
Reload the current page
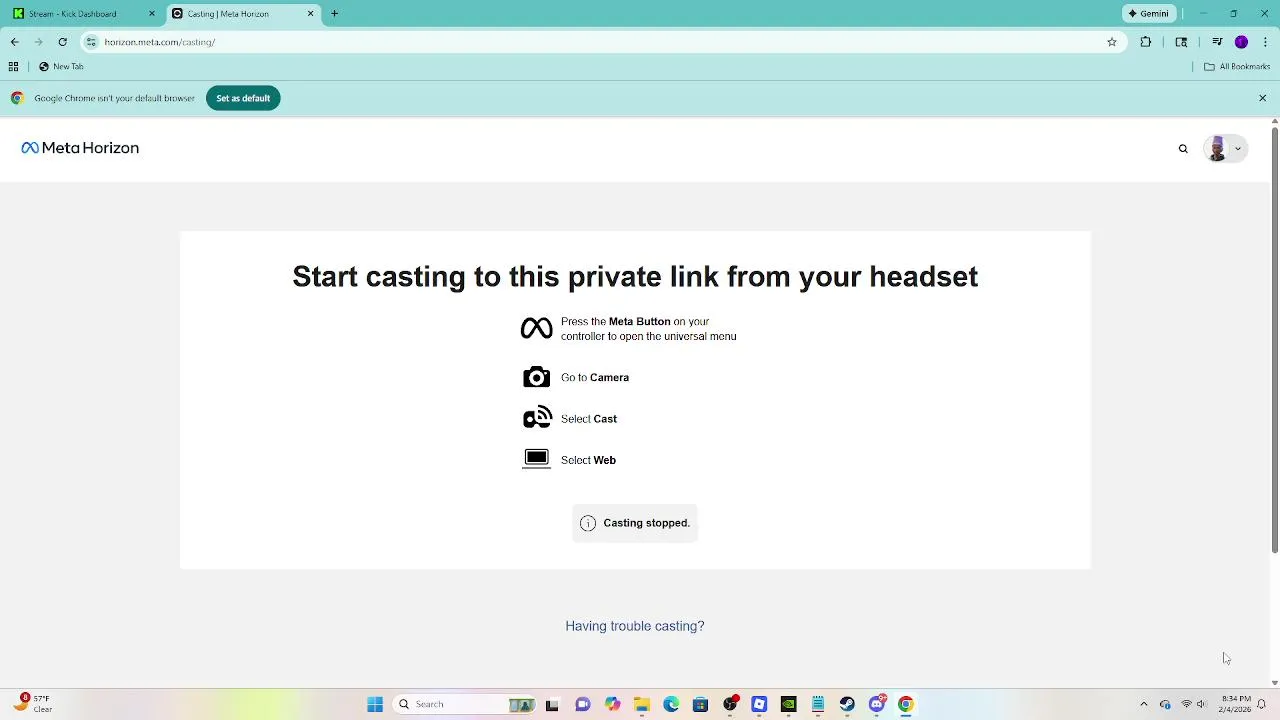tap(62, 42)
